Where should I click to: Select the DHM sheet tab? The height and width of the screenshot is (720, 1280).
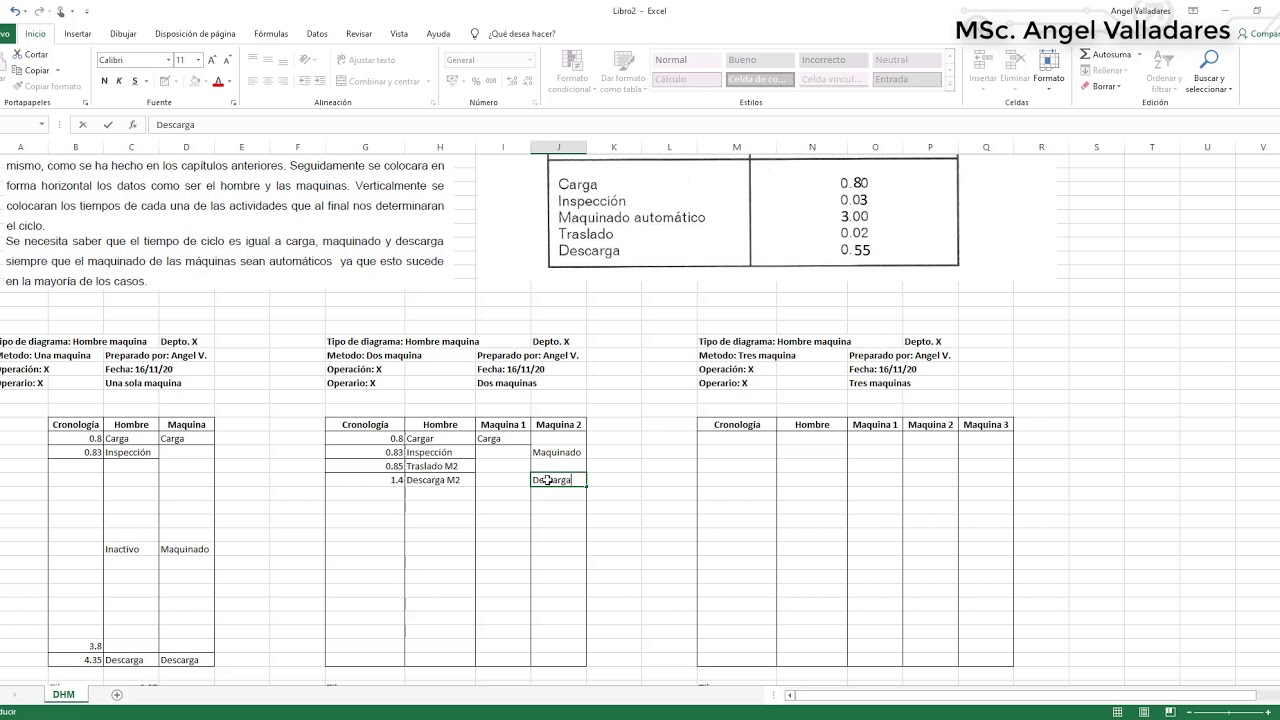[x=63, y=694]
